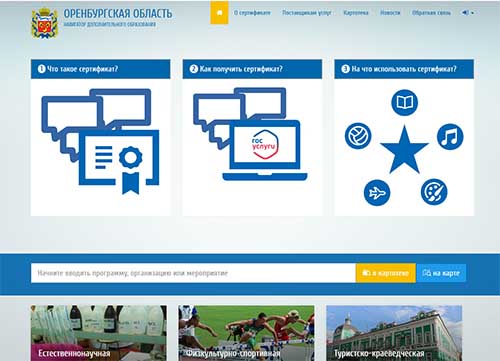
Task: Click the volleyball sports icon
Action: coord(358,136)
